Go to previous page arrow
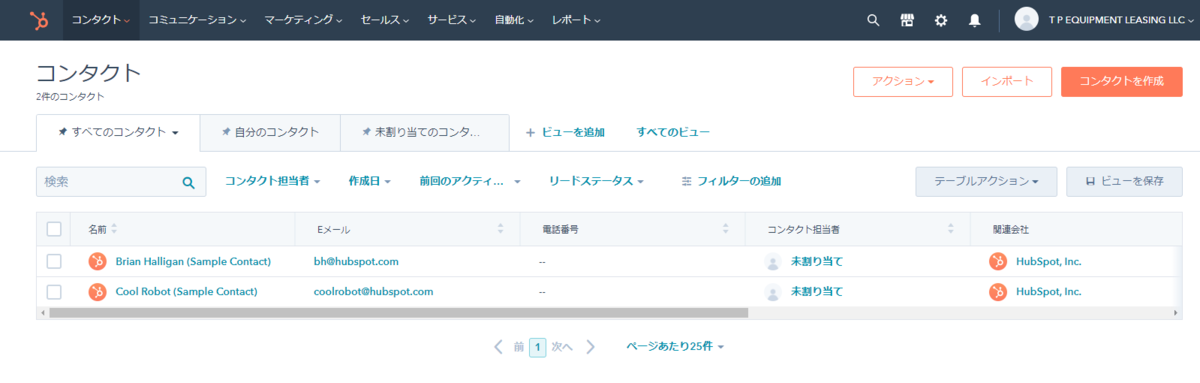This screenshot has height=383, width=1200. [498, 347]
